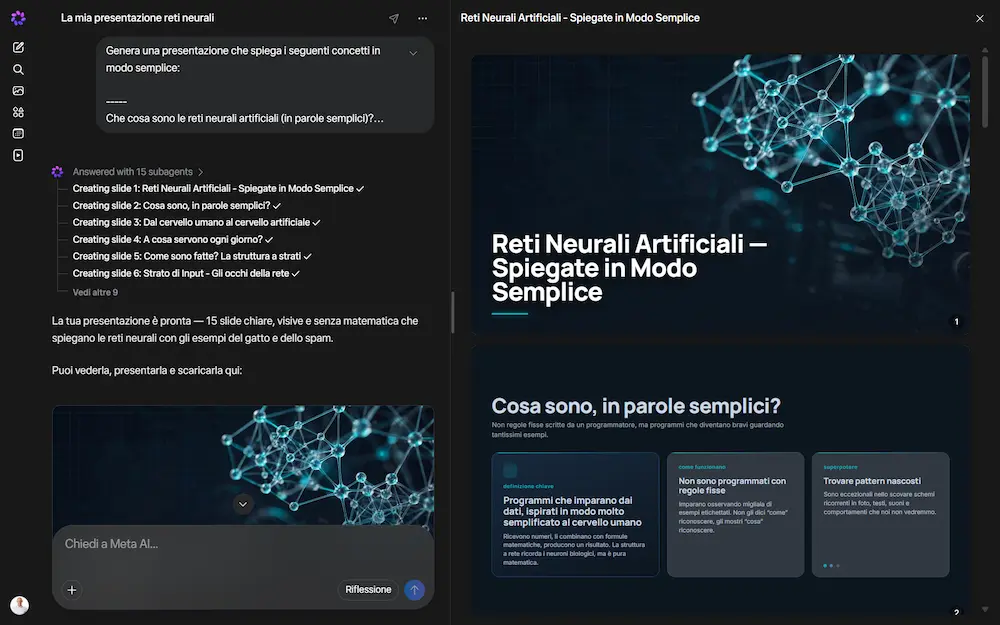1000x625 pixels.
Task: Close the presentation preview panel
Action: (x=980, y=18)
